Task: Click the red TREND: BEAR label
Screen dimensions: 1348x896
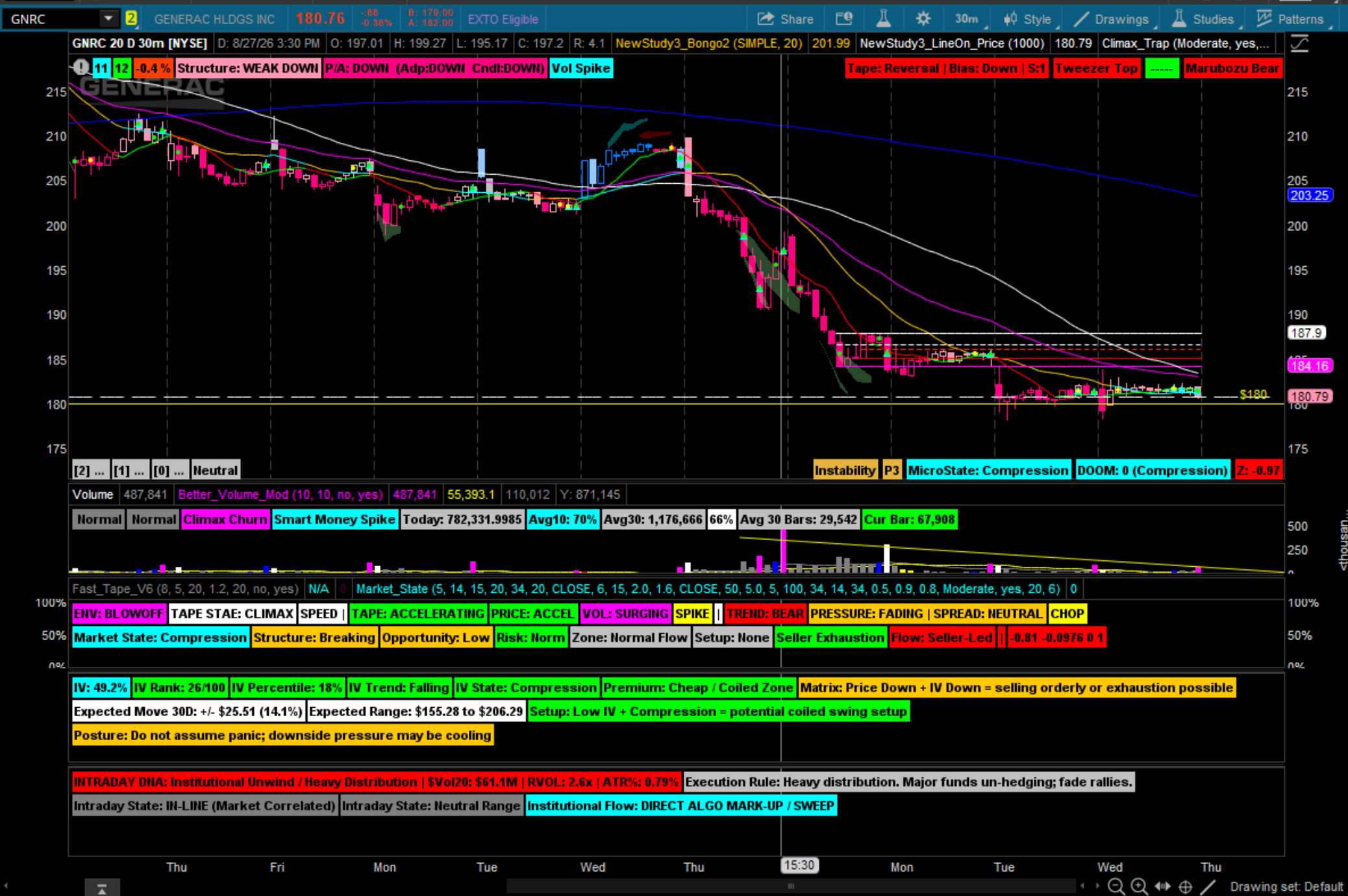Action: 765,614
